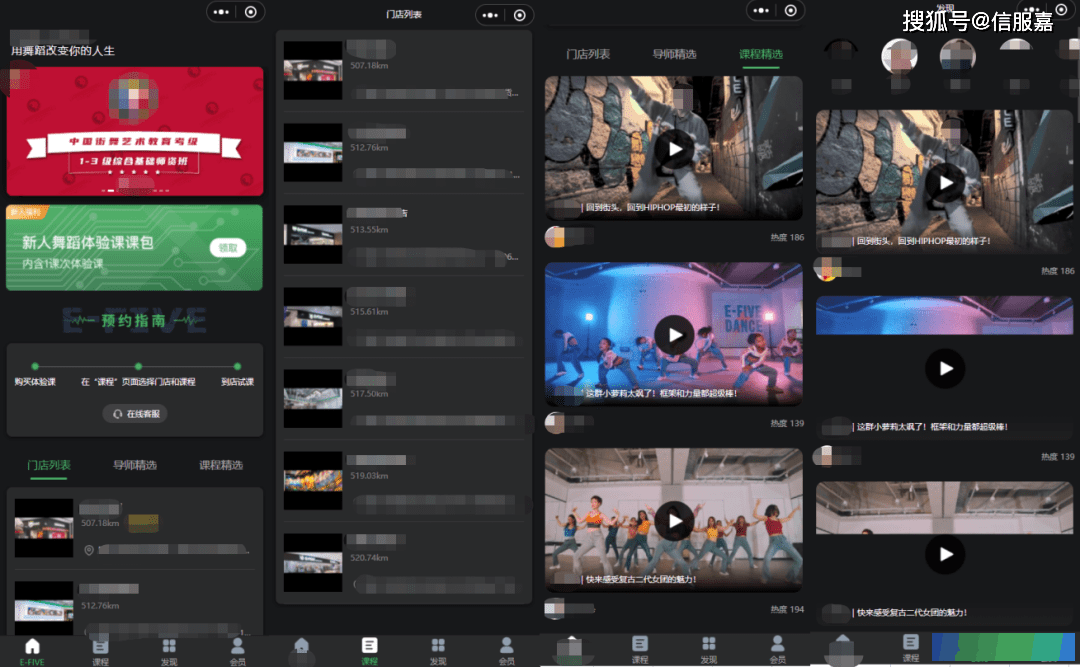Viewport: 1080px width, 667px height.
Task: Open the white-circled avatar in the avatar row
Action: (x=900, y=56)
